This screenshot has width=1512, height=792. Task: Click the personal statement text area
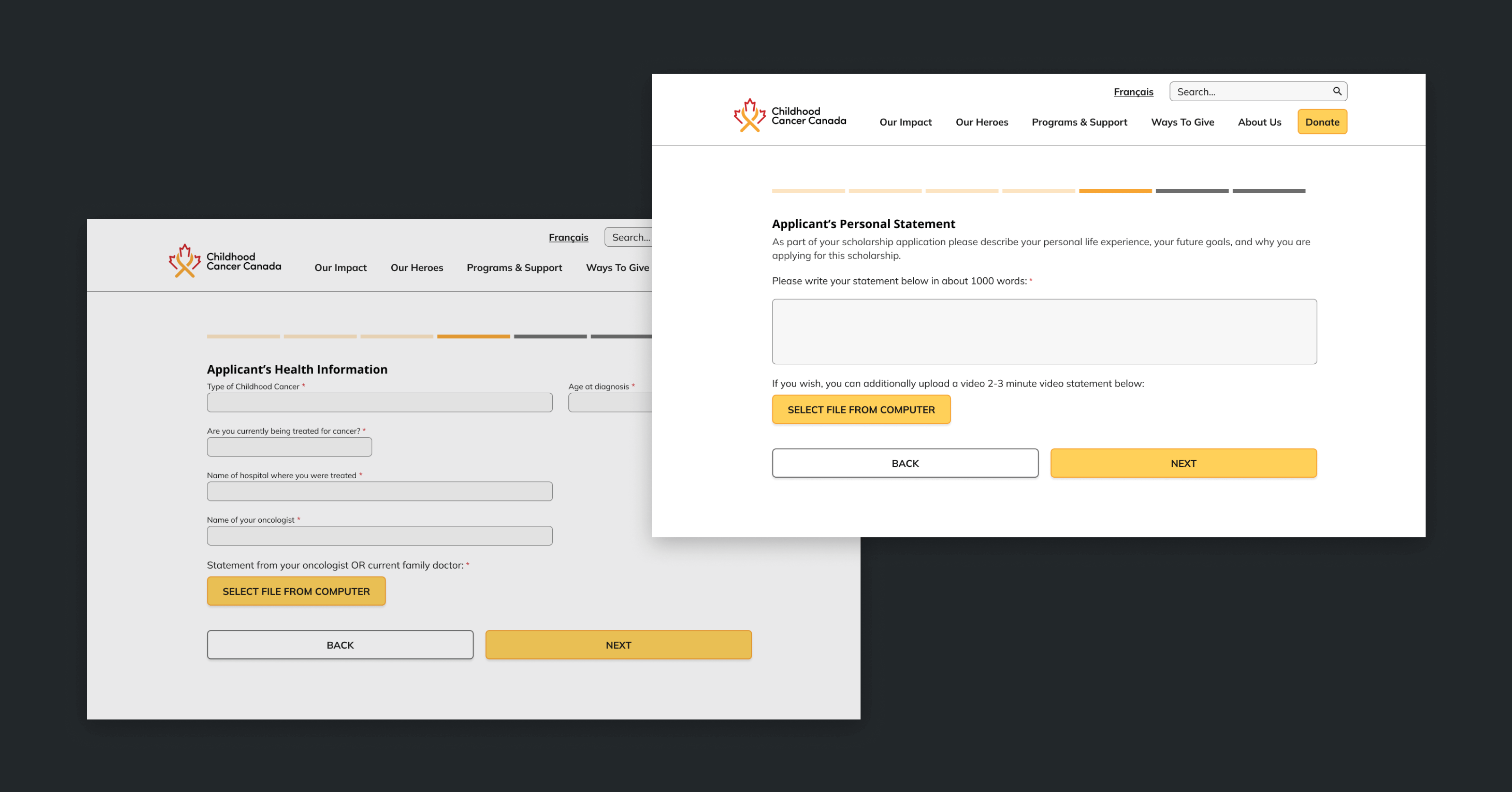(1044, 332)
